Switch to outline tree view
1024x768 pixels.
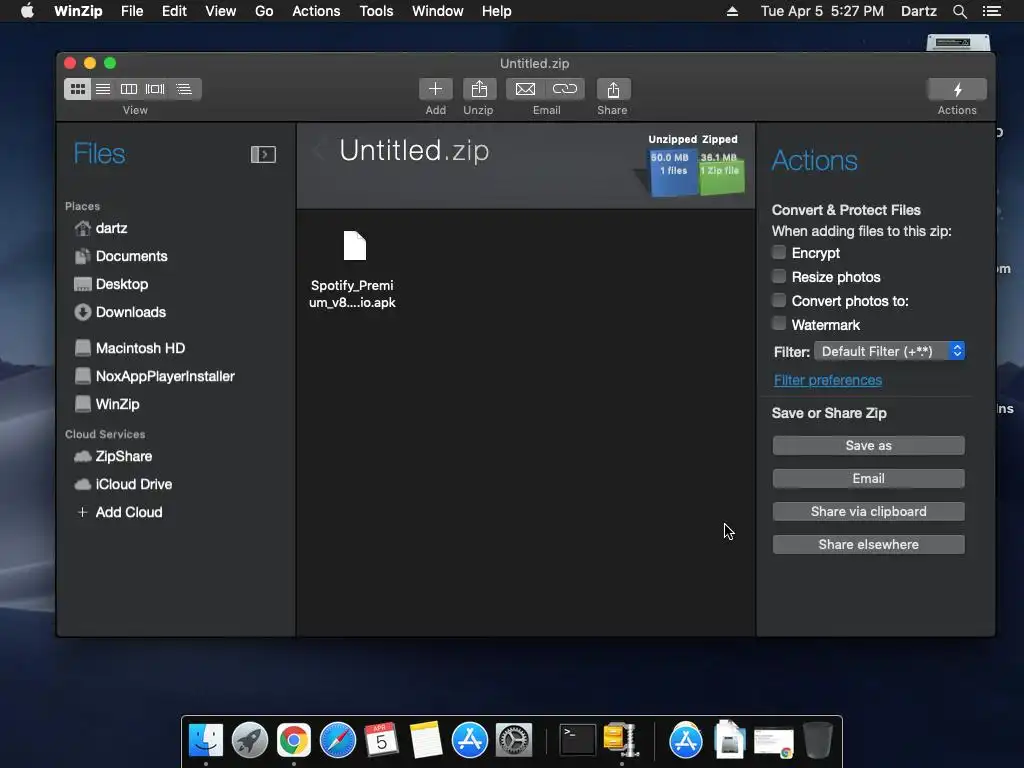(184, 89)
